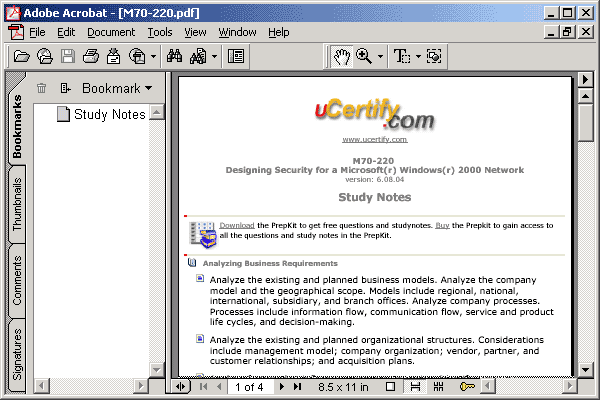Viewport: 600px width, 400px height.
Task: Open the File menu
Action: (x=37, y=33)
